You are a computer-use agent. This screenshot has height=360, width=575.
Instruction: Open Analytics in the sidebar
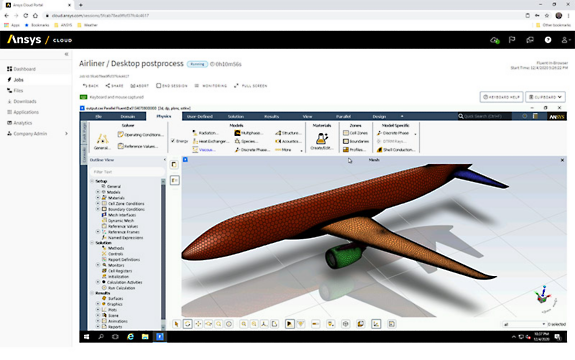point(19,123)
